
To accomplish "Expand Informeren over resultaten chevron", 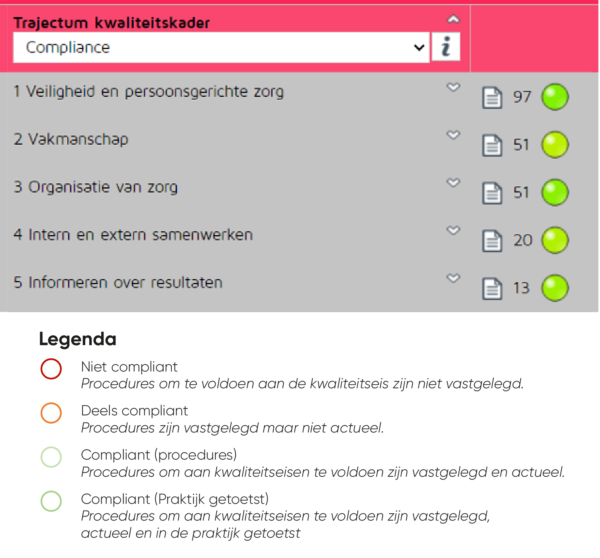I will click(x=453, y=278).
